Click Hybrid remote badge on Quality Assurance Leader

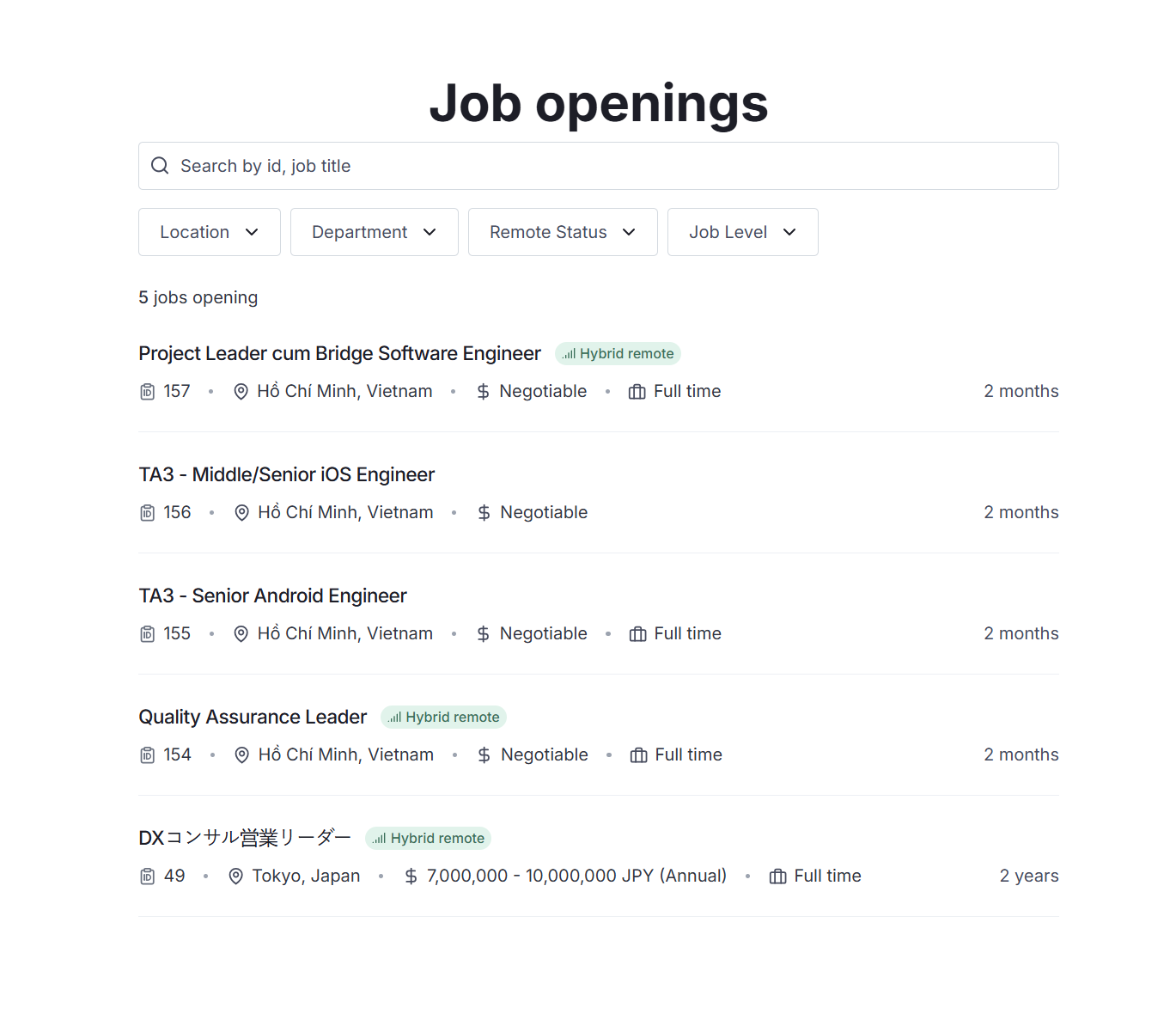pyautogui.click(x=443, y=718)
